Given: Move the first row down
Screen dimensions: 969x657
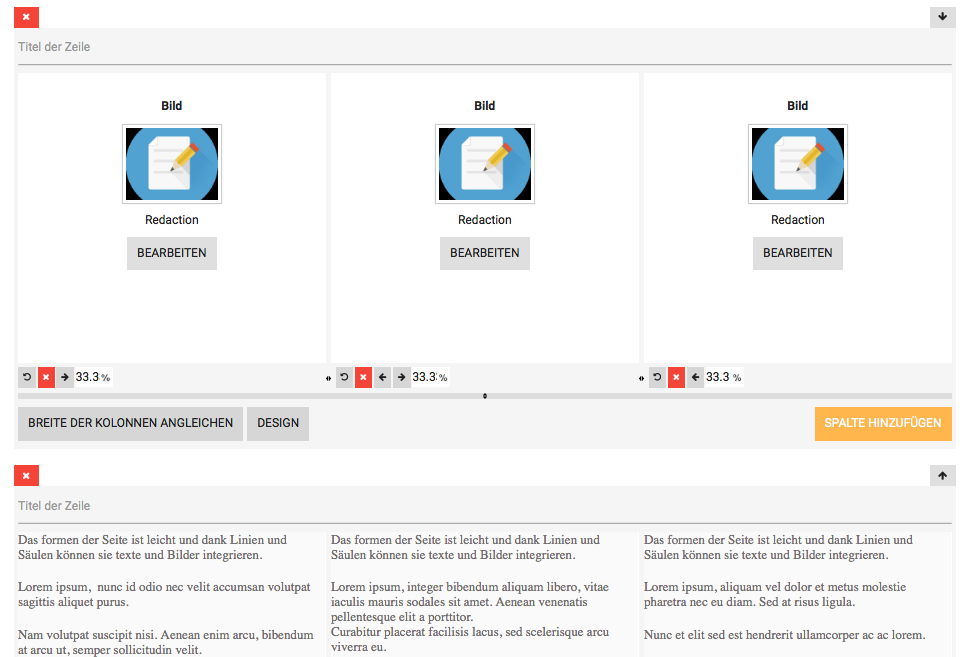Looking at the screenshot, I should click(x=942, y=17).
